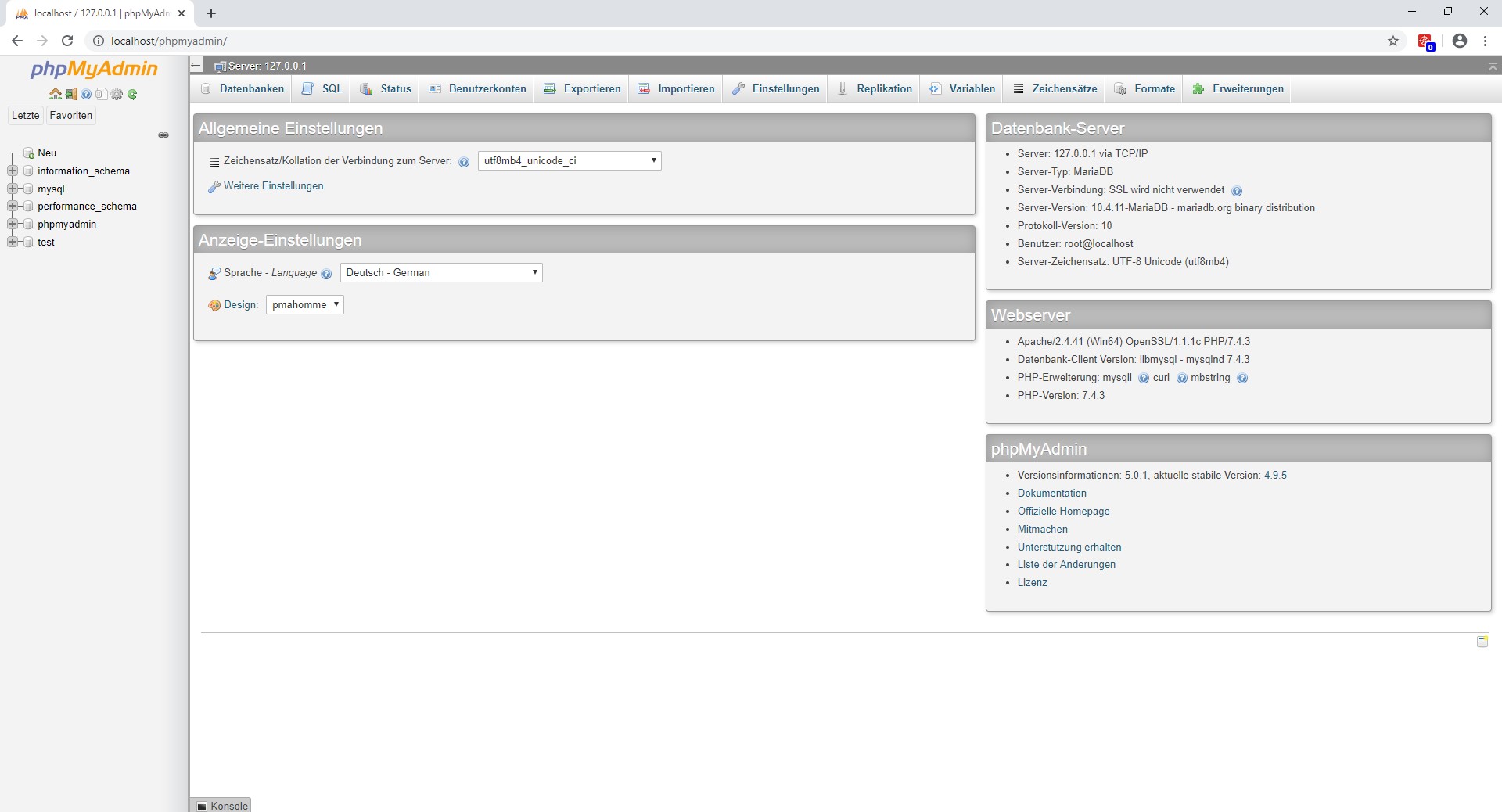The image size is (1502, 812).
Task: Open the Variablen tab
Action: (x=962, y=89)
